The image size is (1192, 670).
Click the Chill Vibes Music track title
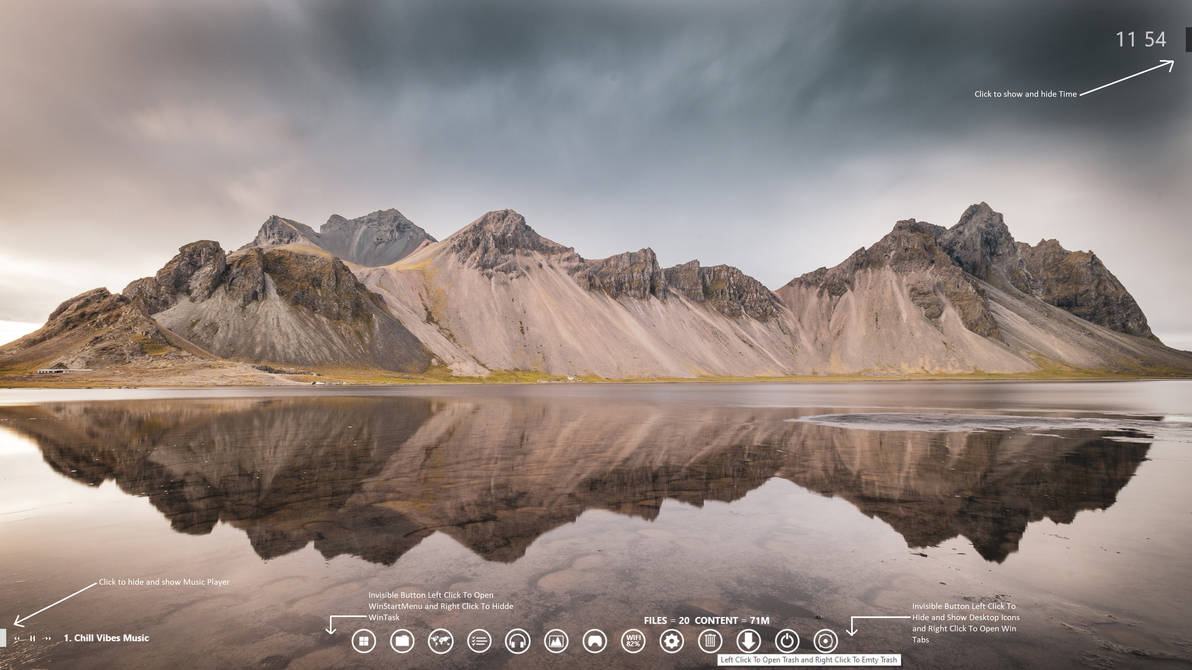[x=106, y=637]
